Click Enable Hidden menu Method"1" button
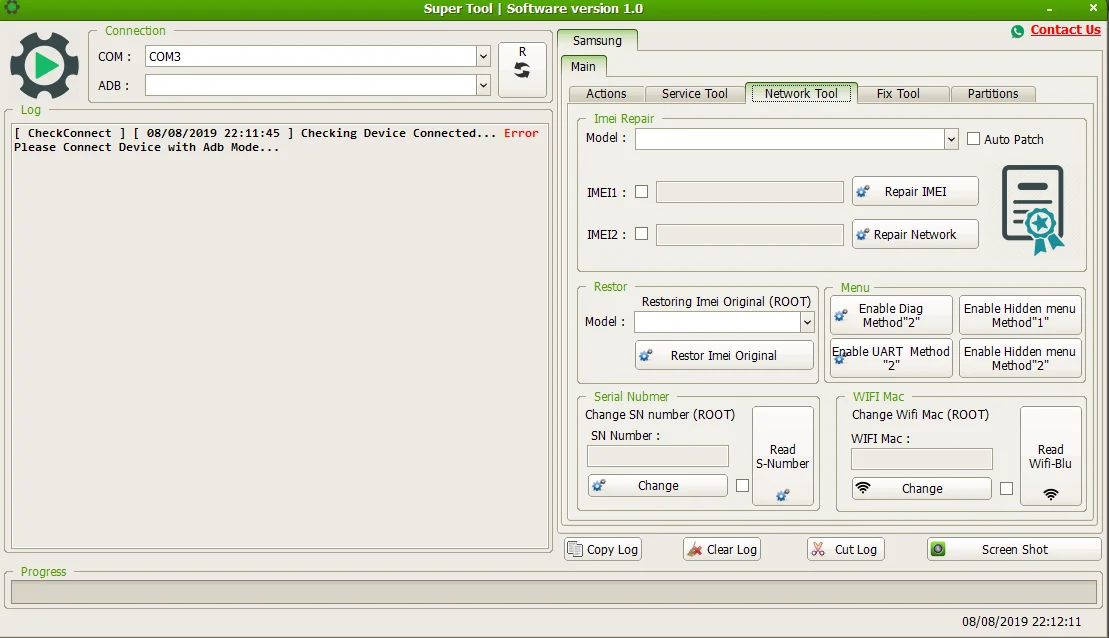Image resolution: width=1109 pixels, height=638 pixels. 1020,315
